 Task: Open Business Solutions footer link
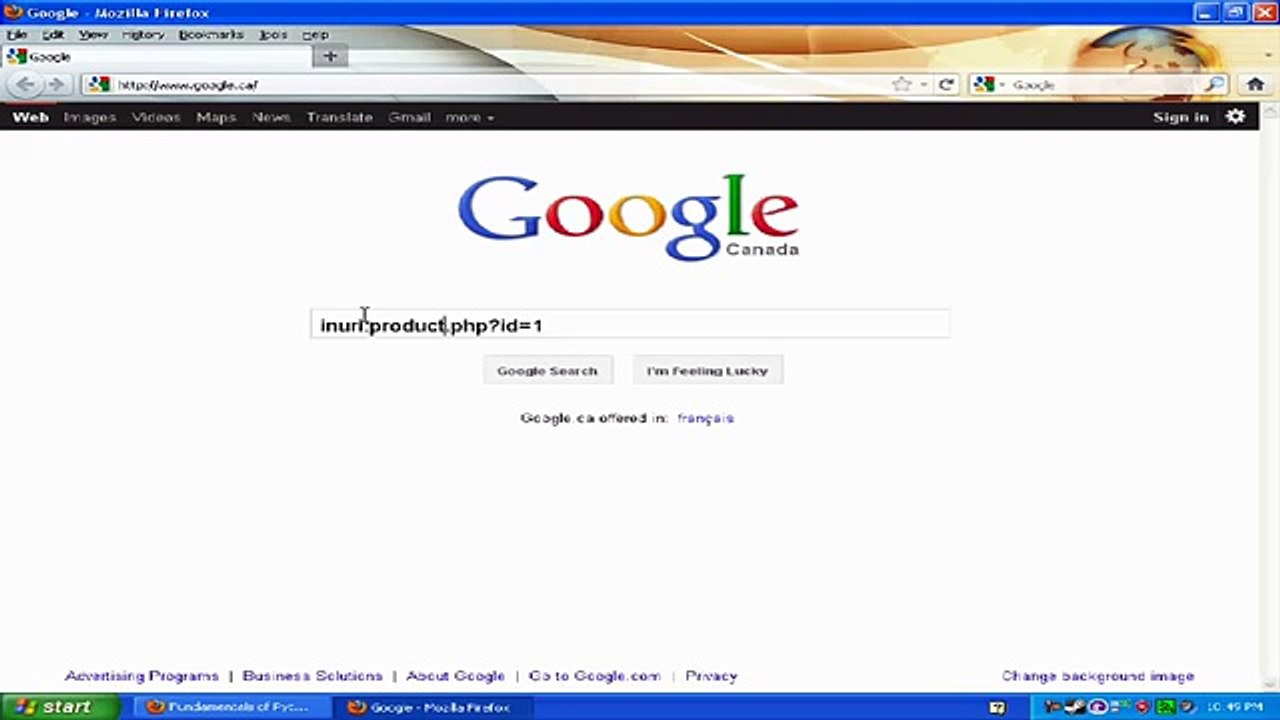pos(312,676)
